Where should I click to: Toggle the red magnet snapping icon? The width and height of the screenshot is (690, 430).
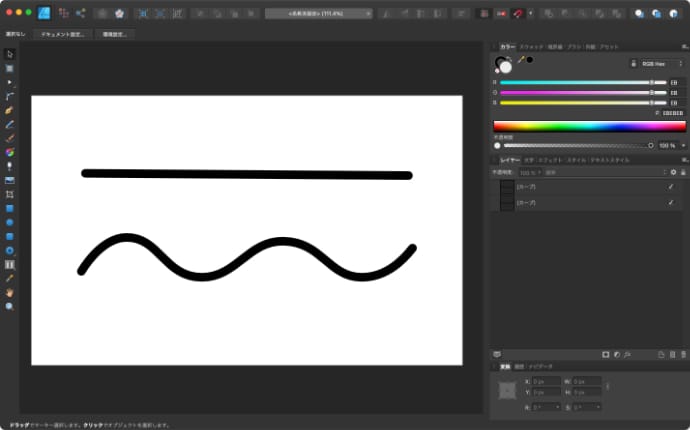[516, 14]
